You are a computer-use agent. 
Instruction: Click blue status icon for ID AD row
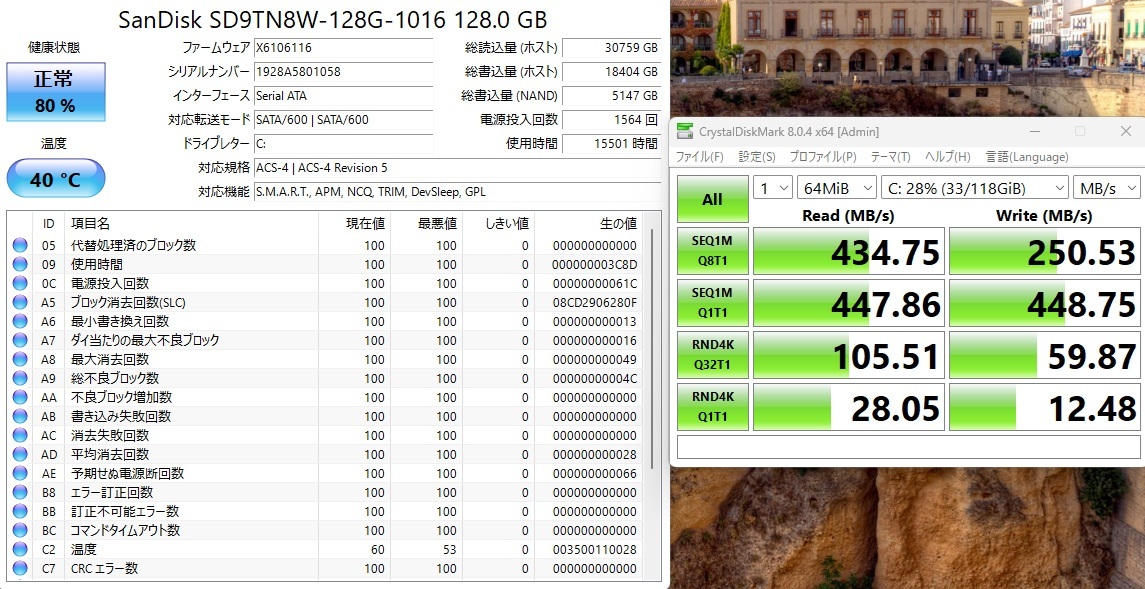(20, 454)
